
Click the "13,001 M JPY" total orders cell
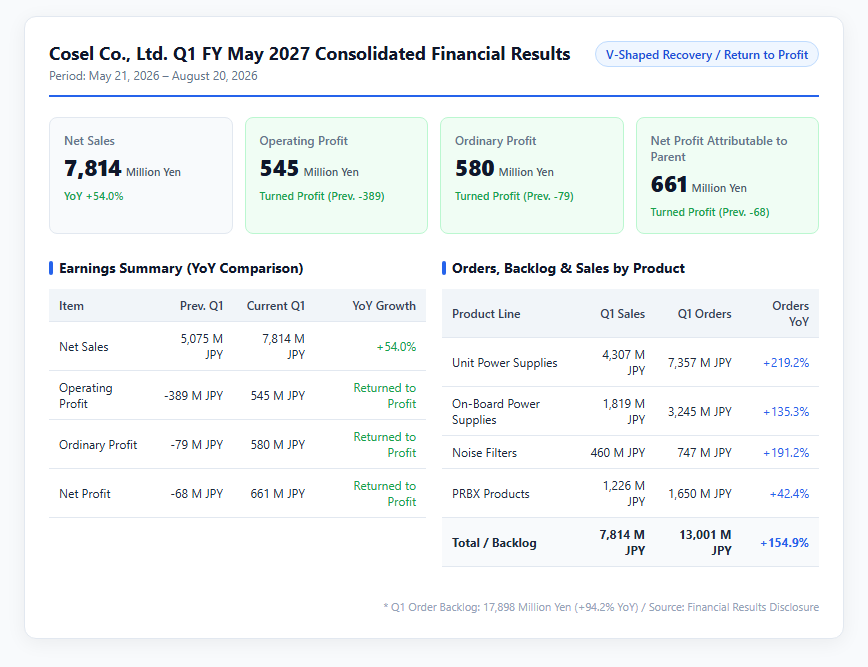click(705, 542)
